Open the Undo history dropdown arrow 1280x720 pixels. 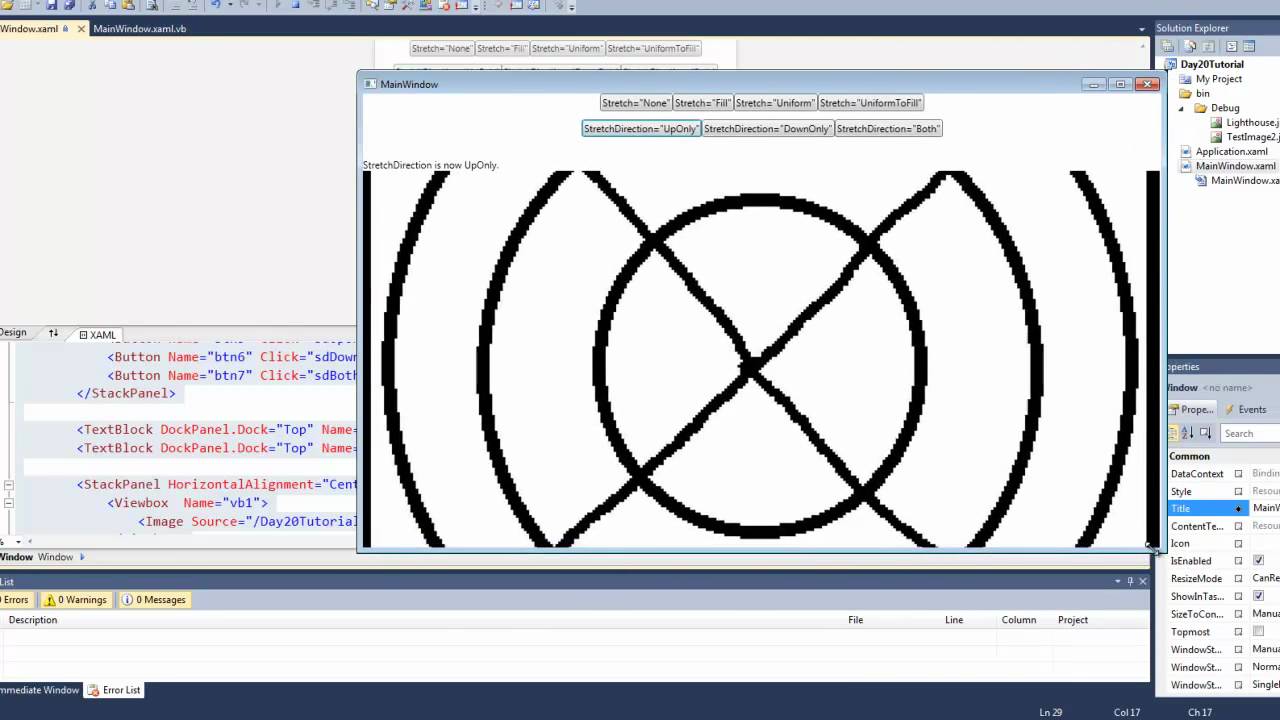click(x=230, y=5)
